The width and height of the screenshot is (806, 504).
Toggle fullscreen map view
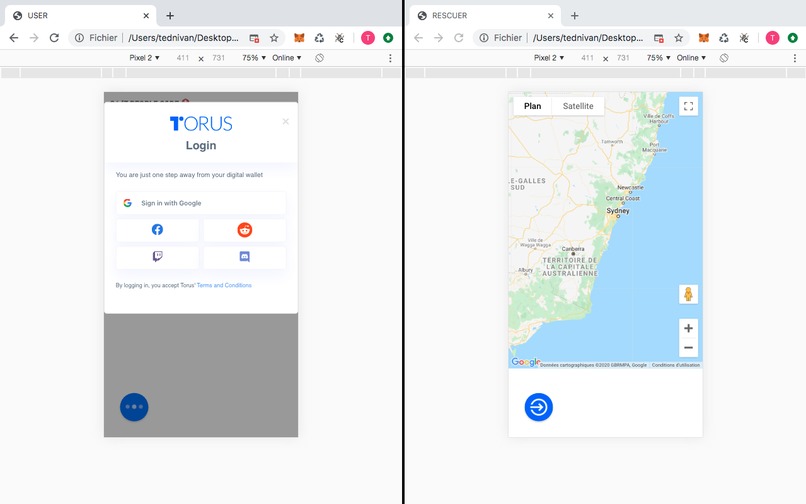pos(688,106)
